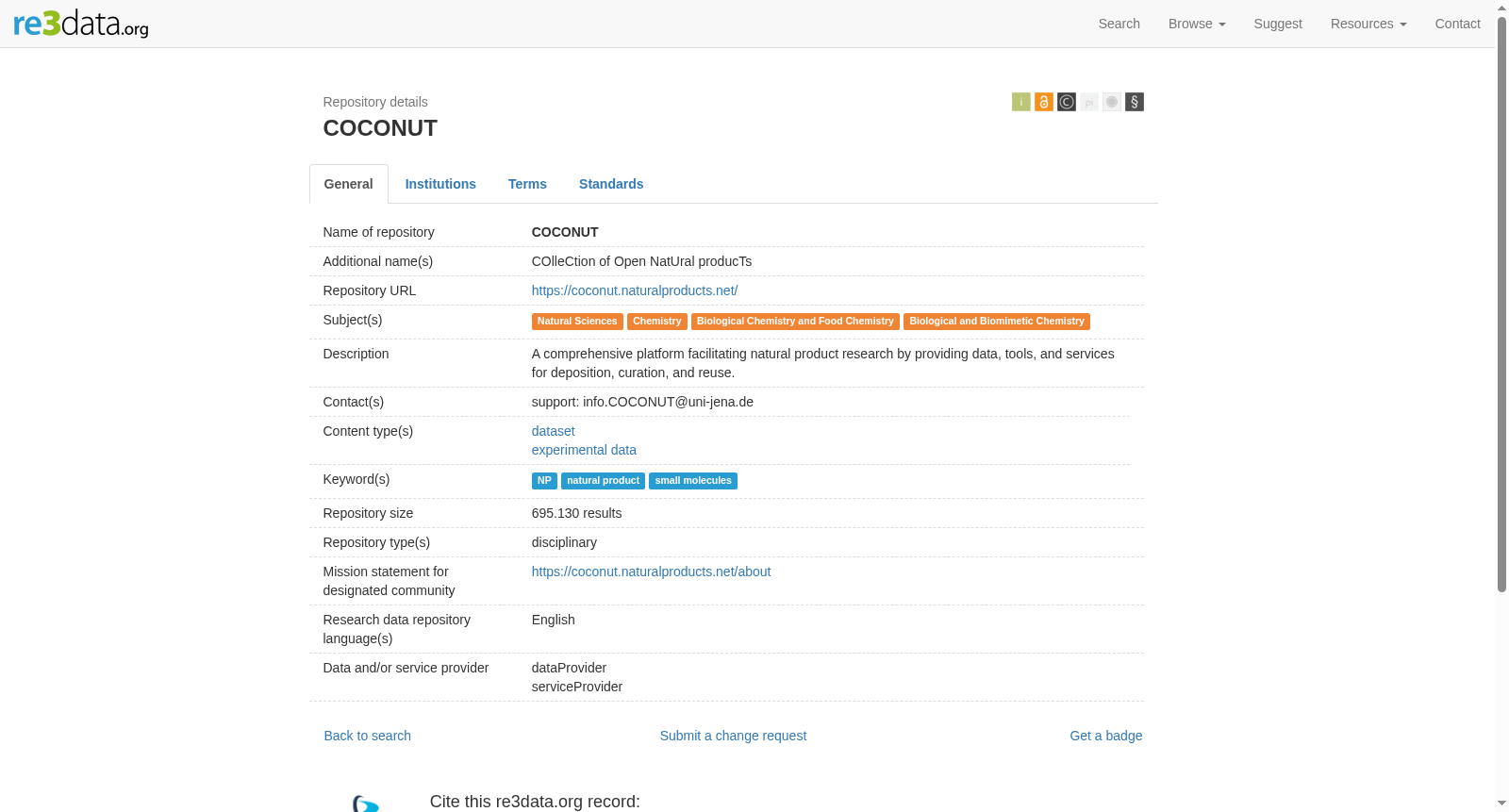
Task: Click the 'disciplinary' repository type value
Action: tap(564, 542)
